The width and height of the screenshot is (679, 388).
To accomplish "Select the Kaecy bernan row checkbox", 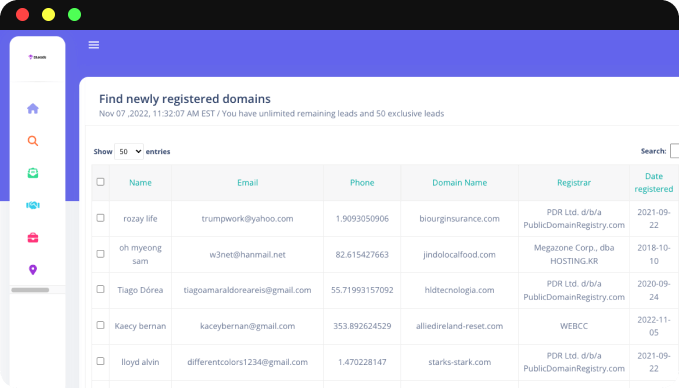I will [x=100, y=325].
